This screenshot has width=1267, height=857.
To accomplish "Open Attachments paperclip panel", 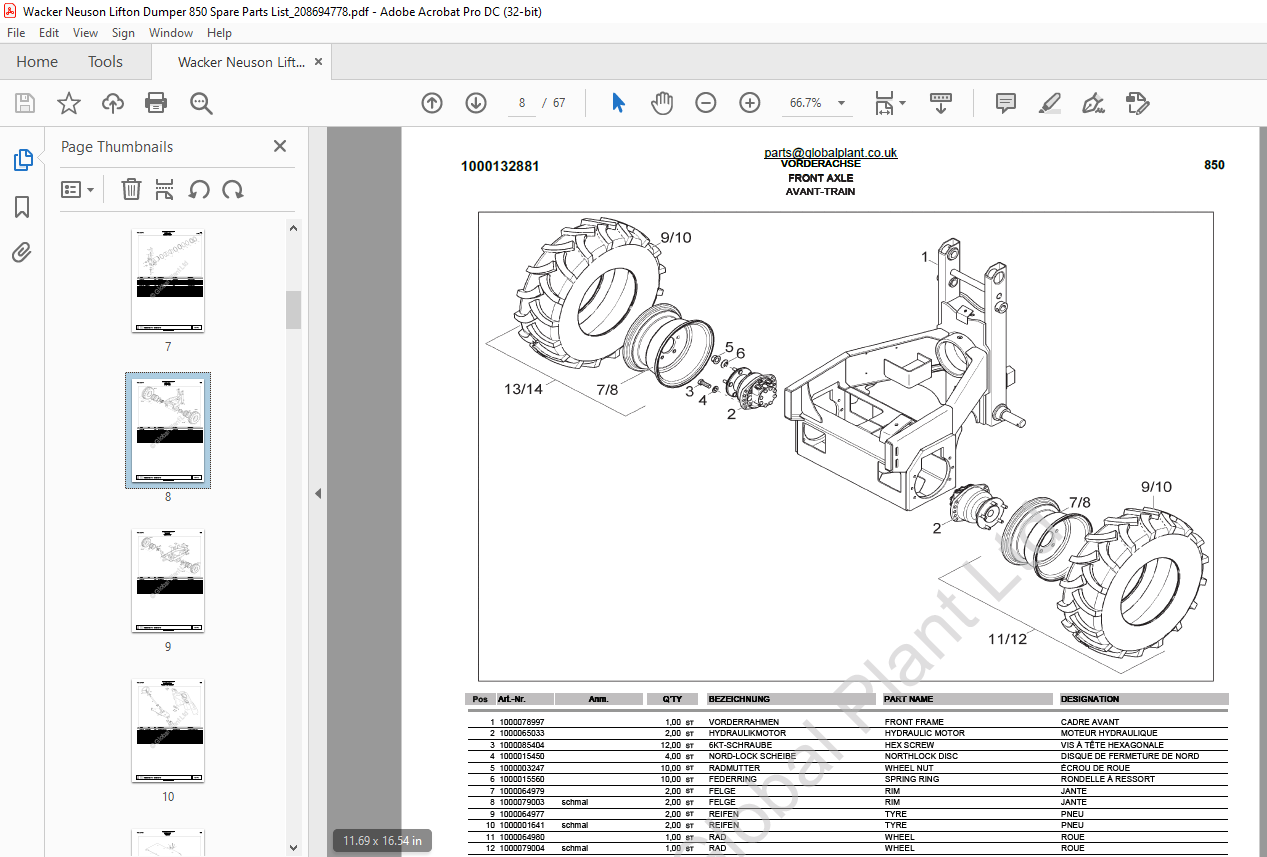I will coord(22,253).
